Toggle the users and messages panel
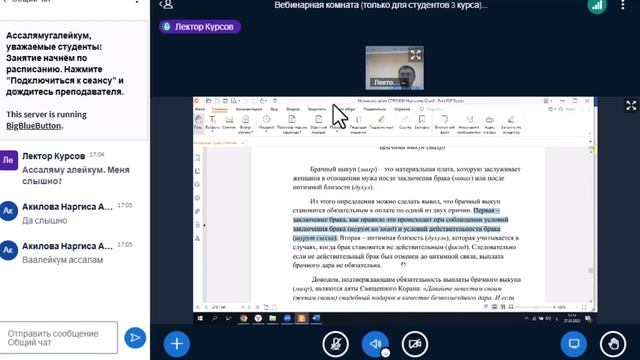This screenshot has height=360, width=640. (167, 5)
